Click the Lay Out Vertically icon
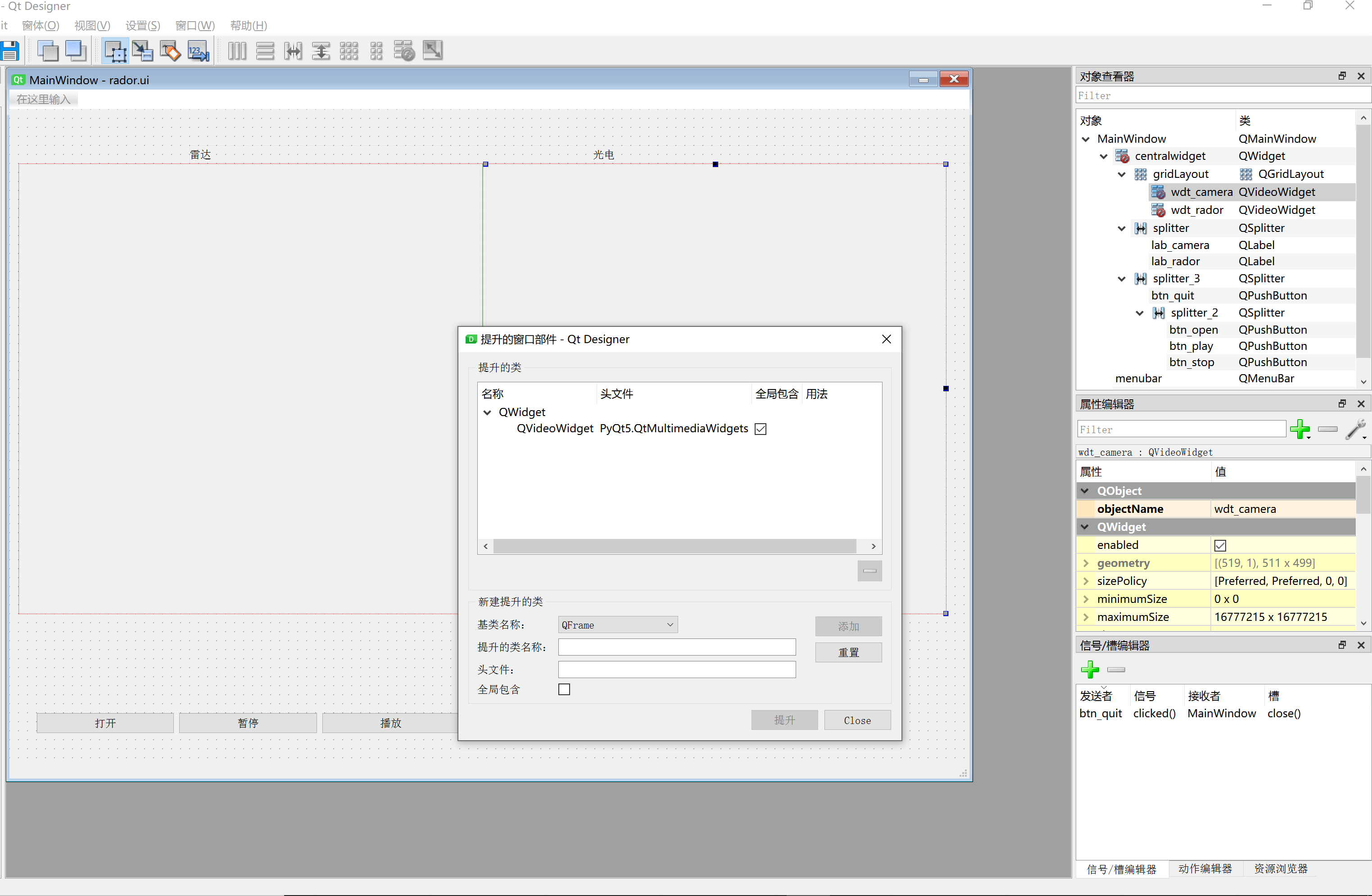 265,51
